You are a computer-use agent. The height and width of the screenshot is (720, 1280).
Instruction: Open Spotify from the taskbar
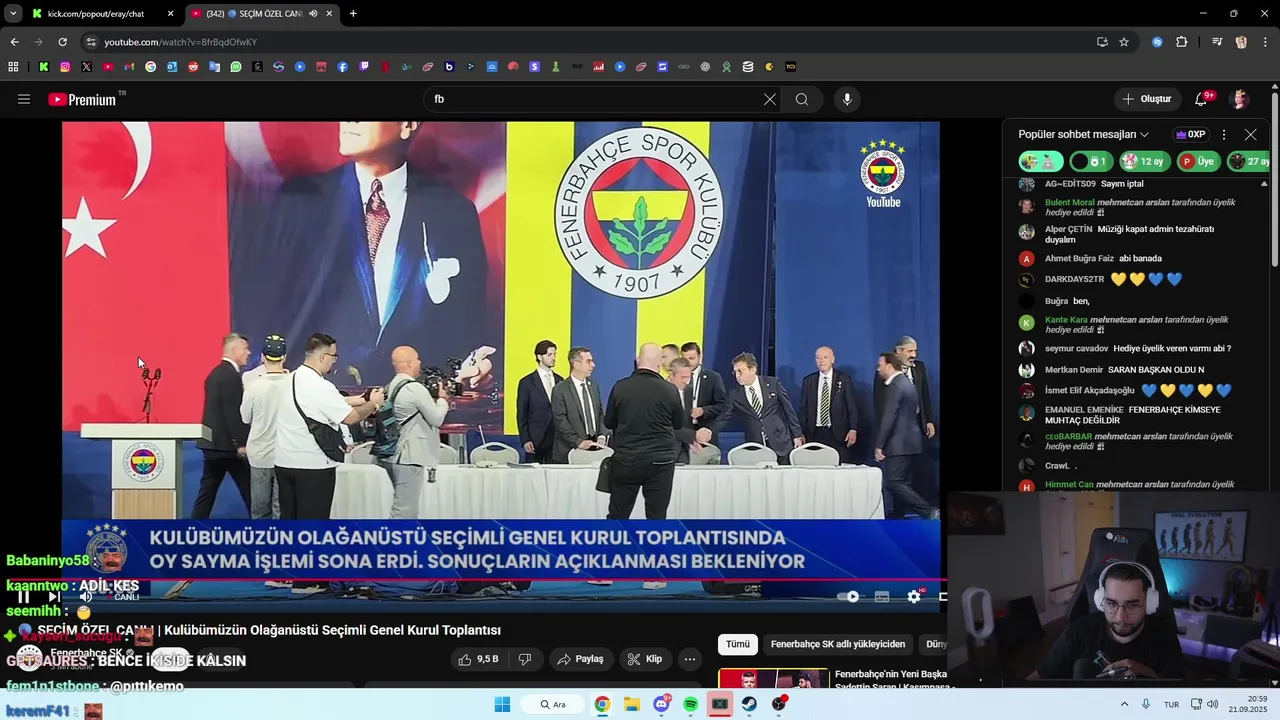691,704
